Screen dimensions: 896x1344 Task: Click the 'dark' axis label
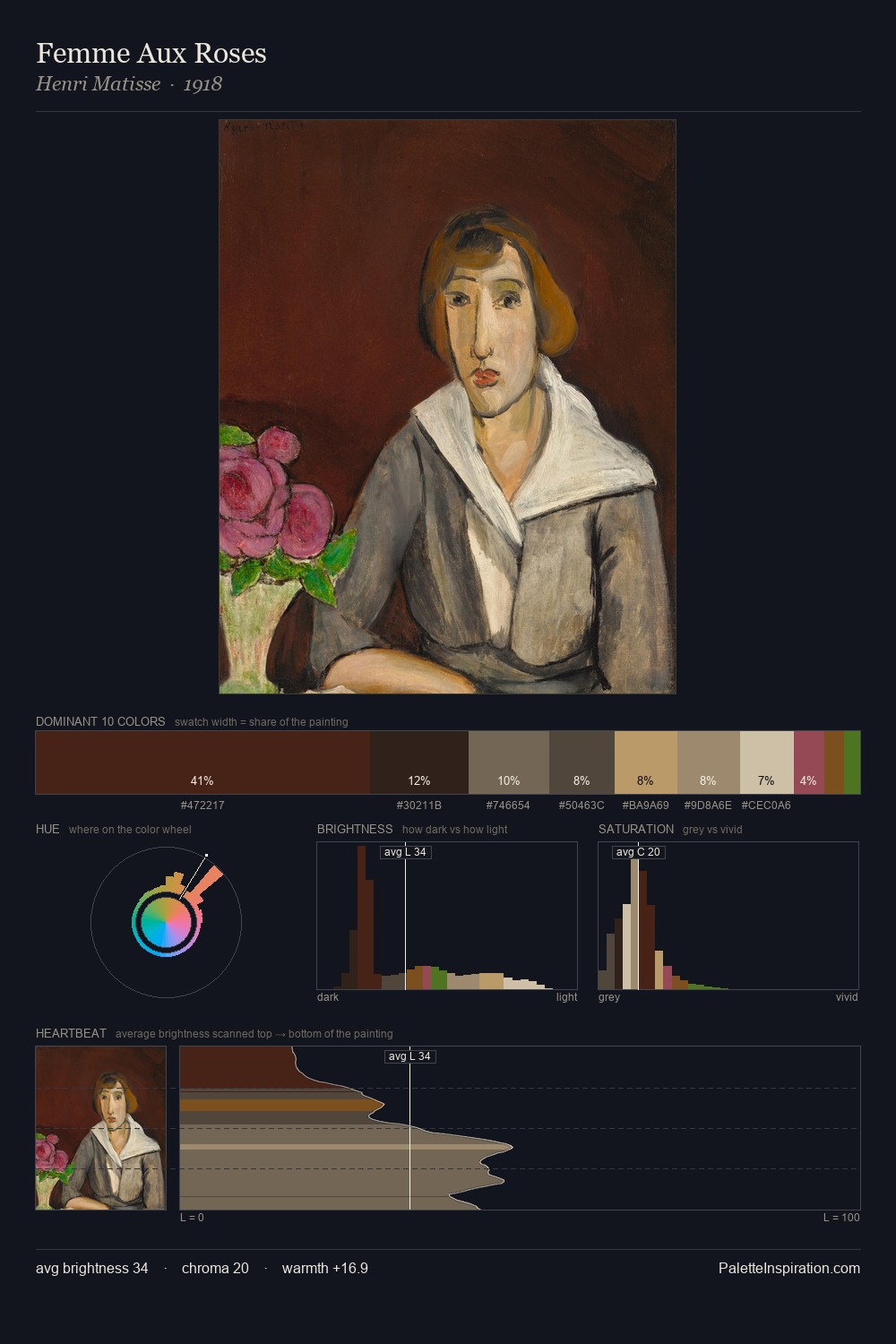click(328, 997)
